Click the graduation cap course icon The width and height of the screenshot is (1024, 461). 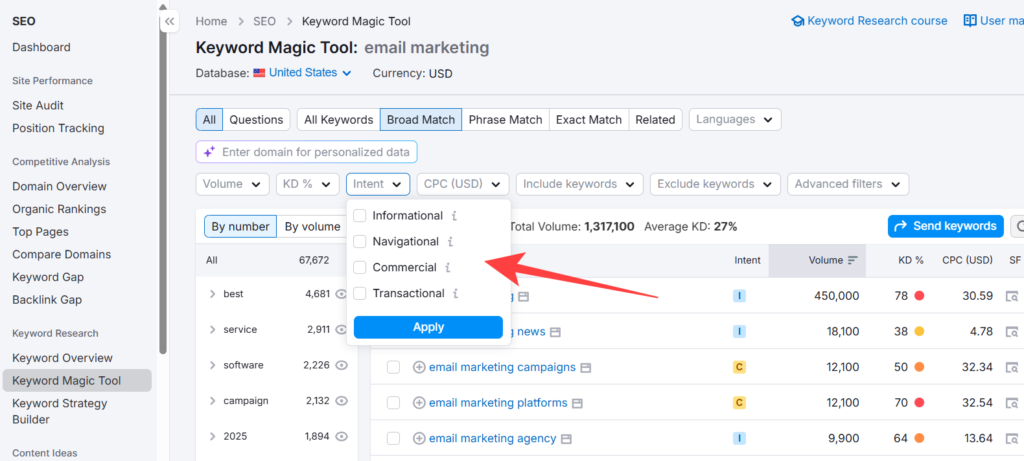[797, 21]
